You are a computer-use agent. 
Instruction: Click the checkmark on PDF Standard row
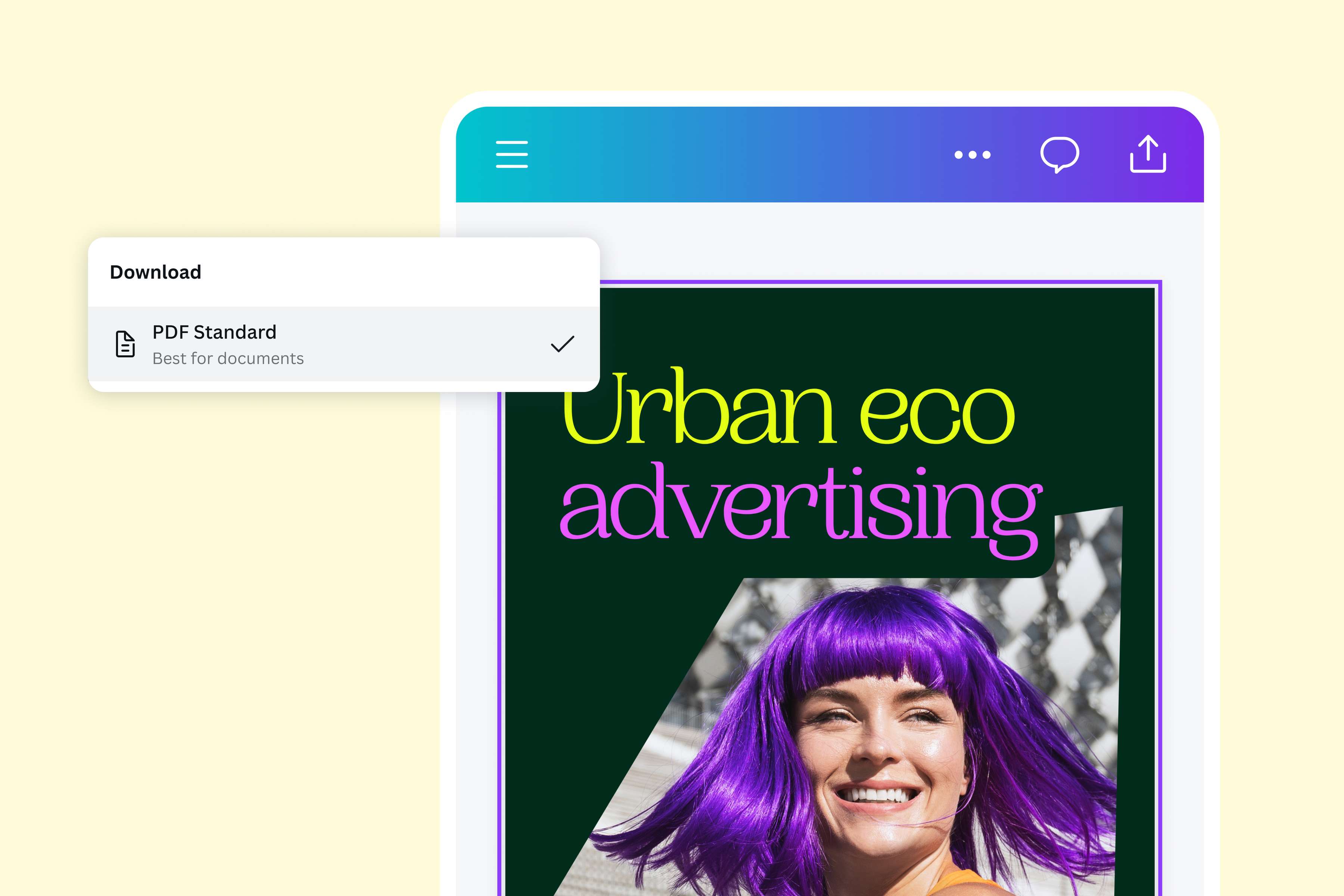coord(562,344)
